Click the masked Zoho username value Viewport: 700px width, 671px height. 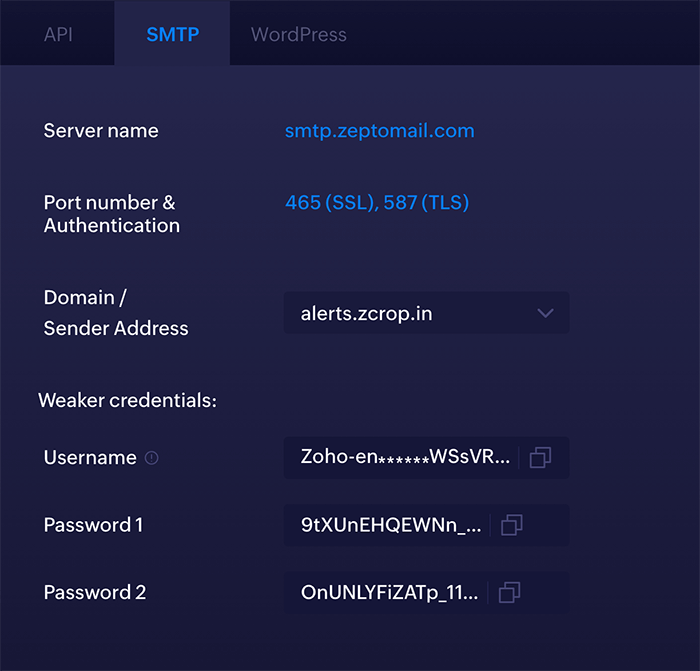[x=405, y=458]
